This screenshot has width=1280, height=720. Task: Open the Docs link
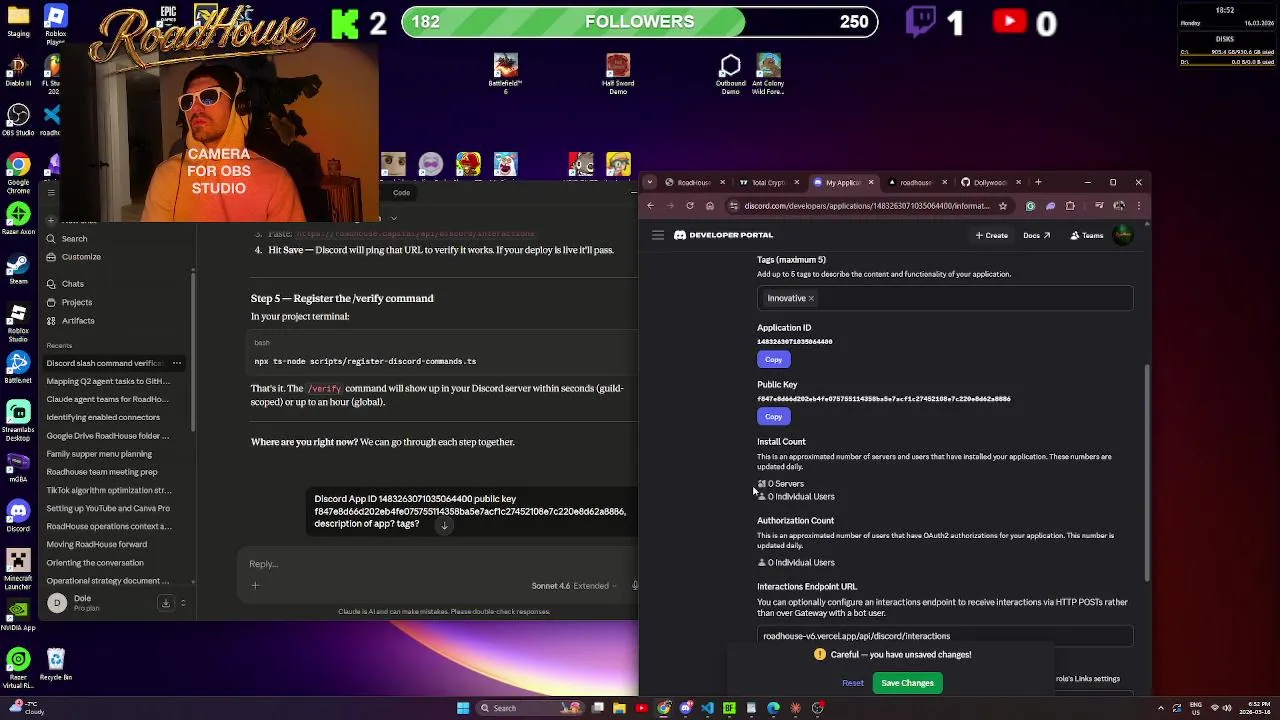click(x=1036, y=235)
